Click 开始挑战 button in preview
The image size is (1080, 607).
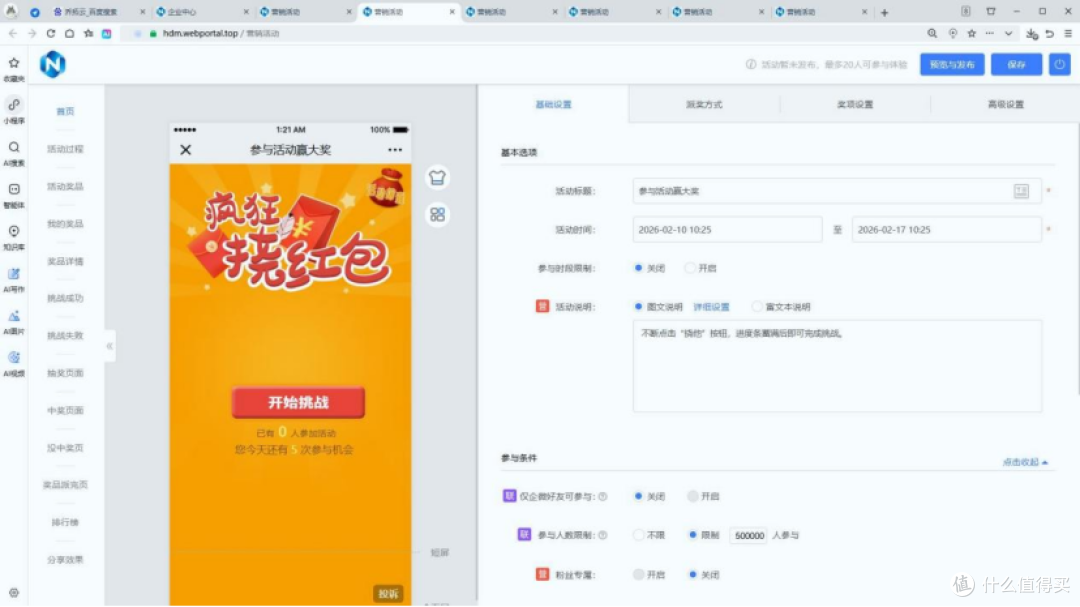298,403
